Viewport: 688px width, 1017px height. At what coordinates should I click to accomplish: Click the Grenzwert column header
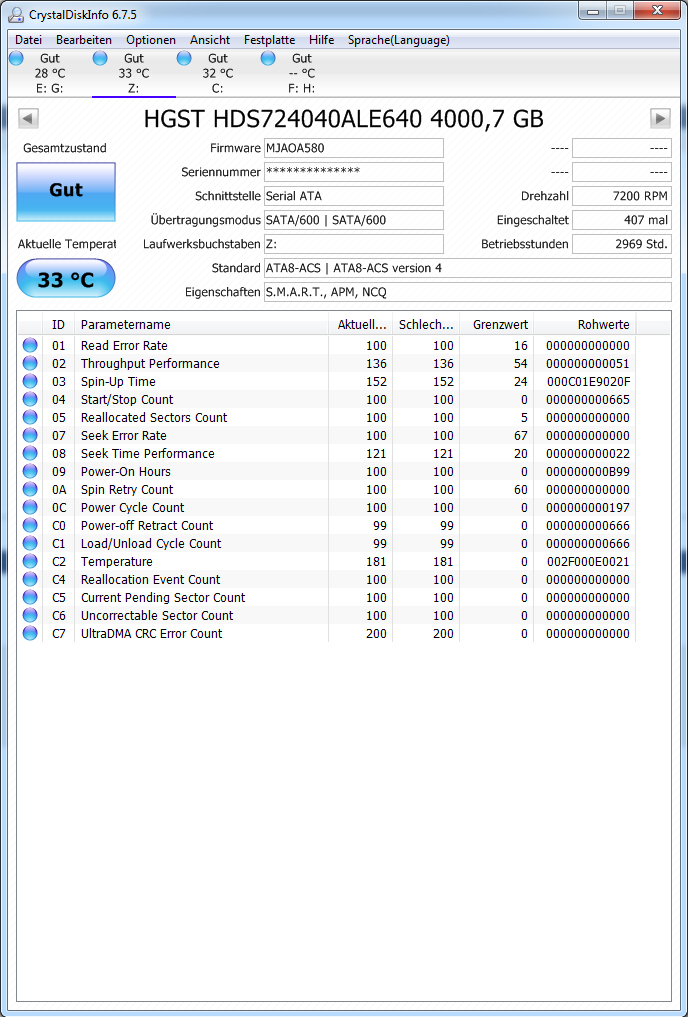click(496, 324)
